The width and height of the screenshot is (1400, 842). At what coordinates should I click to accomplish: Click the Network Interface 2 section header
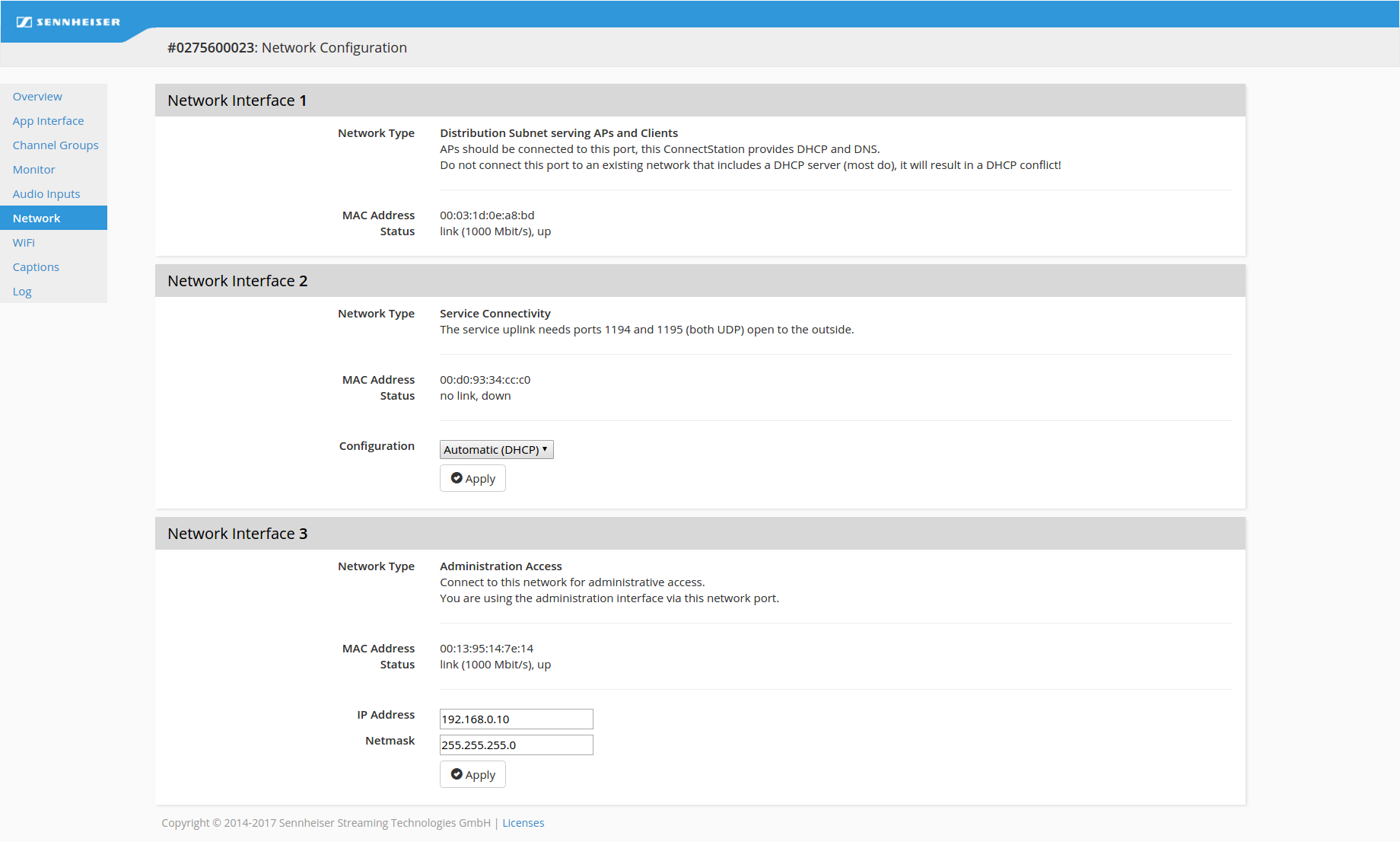click(x=237, y=281)
